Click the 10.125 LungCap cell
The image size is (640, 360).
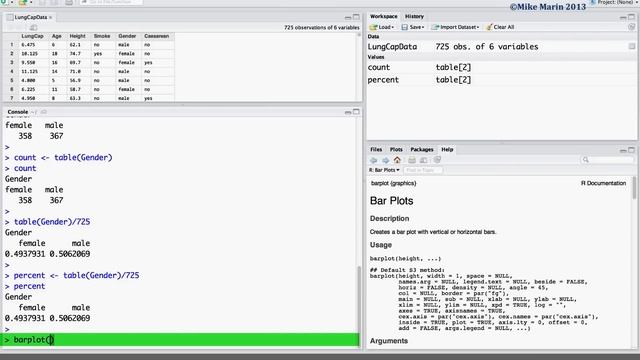tap(29, 54)
